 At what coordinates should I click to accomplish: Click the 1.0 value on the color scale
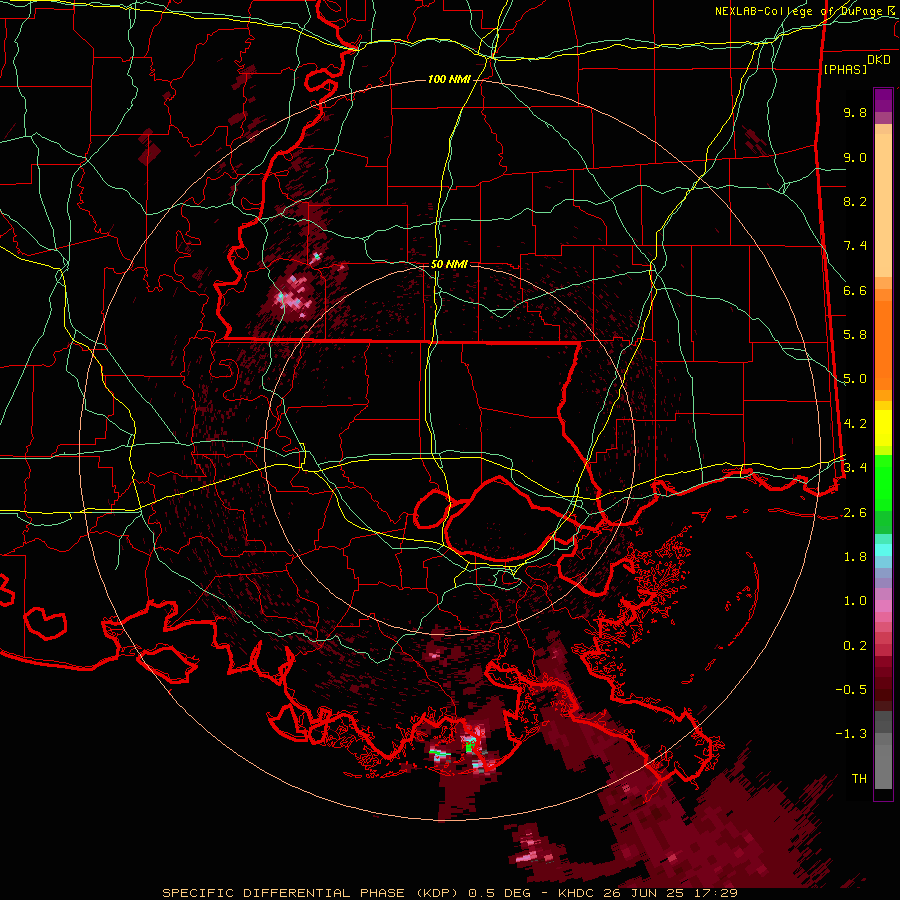pos(855,601)
